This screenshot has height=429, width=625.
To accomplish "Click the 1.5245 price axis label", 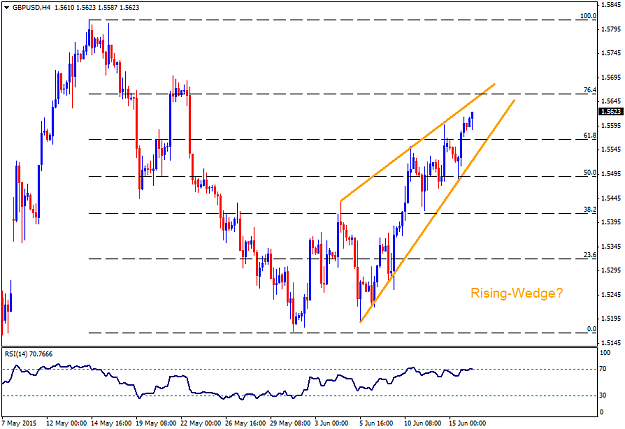I will pyautogui.click(x=612, y=295).
